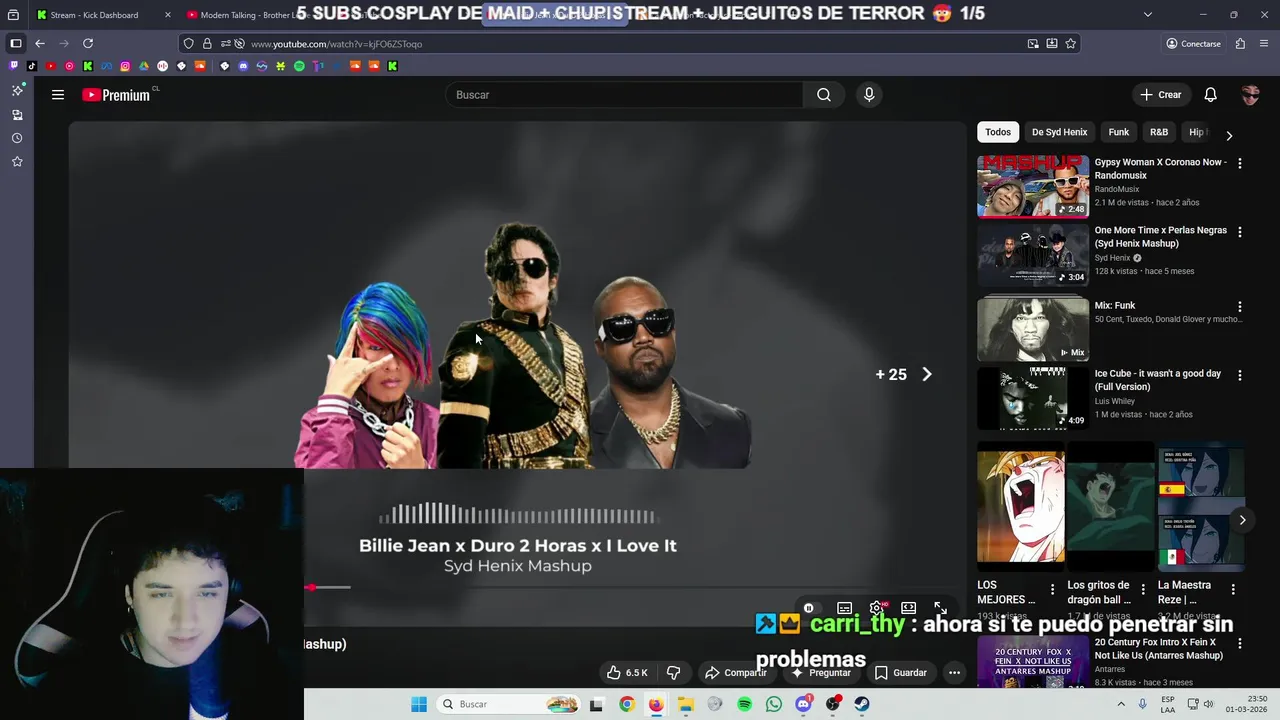Open browser sidebar history icon
This screenshot has width=1280, height=720.
(x=17, y=138)
